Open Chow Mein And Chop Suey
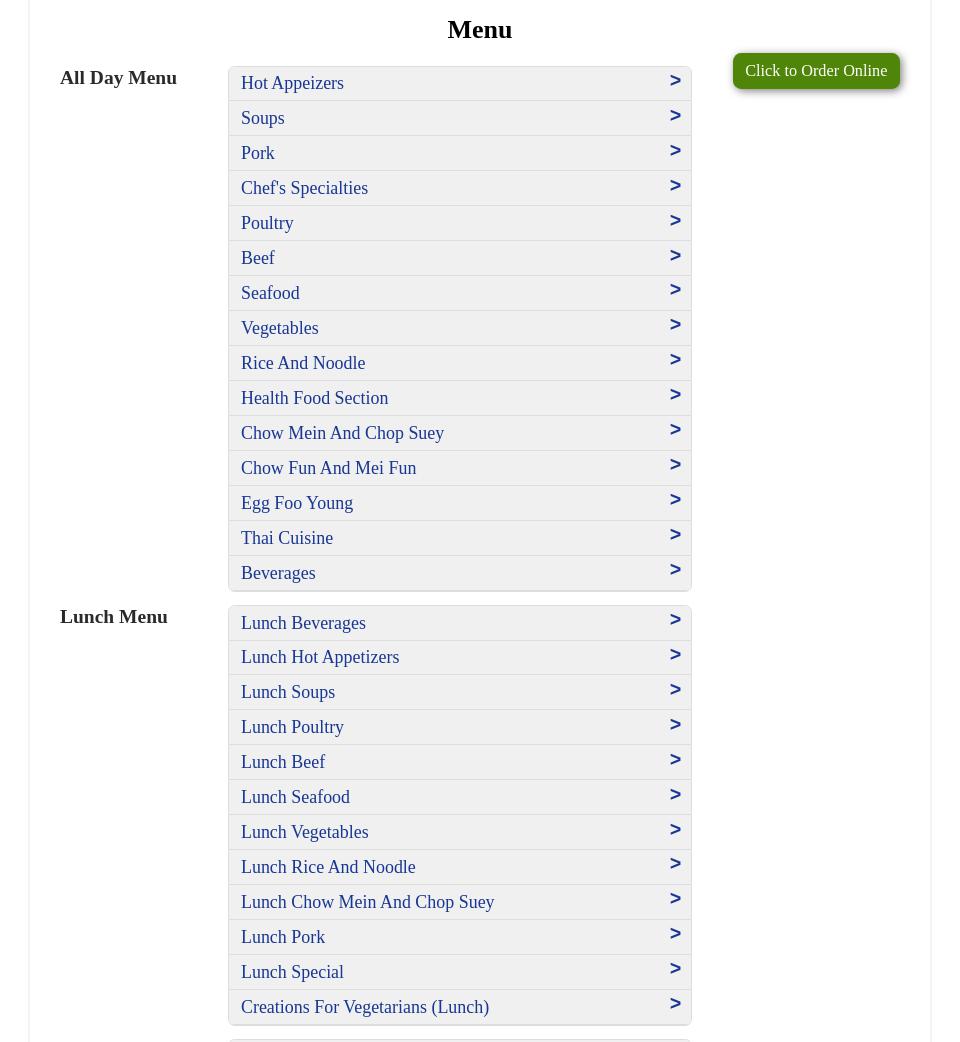 tap(342, 433)
